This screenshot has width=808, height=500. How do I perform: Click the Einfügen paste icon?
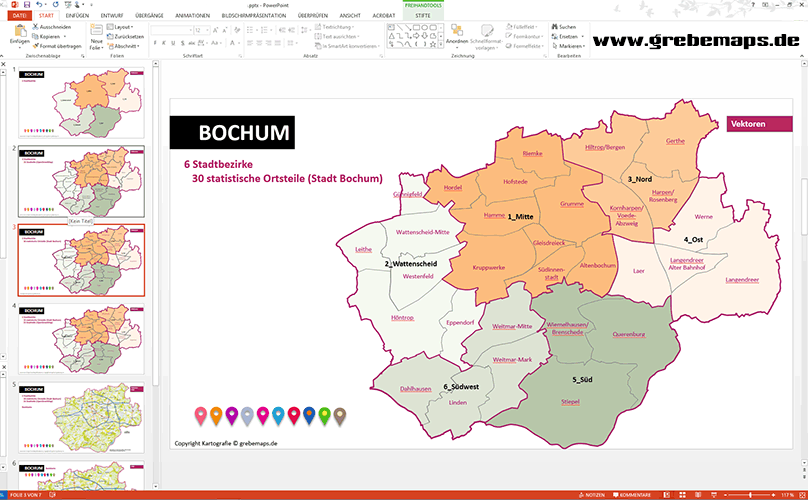pyautogui.click(x=18, y=31)
